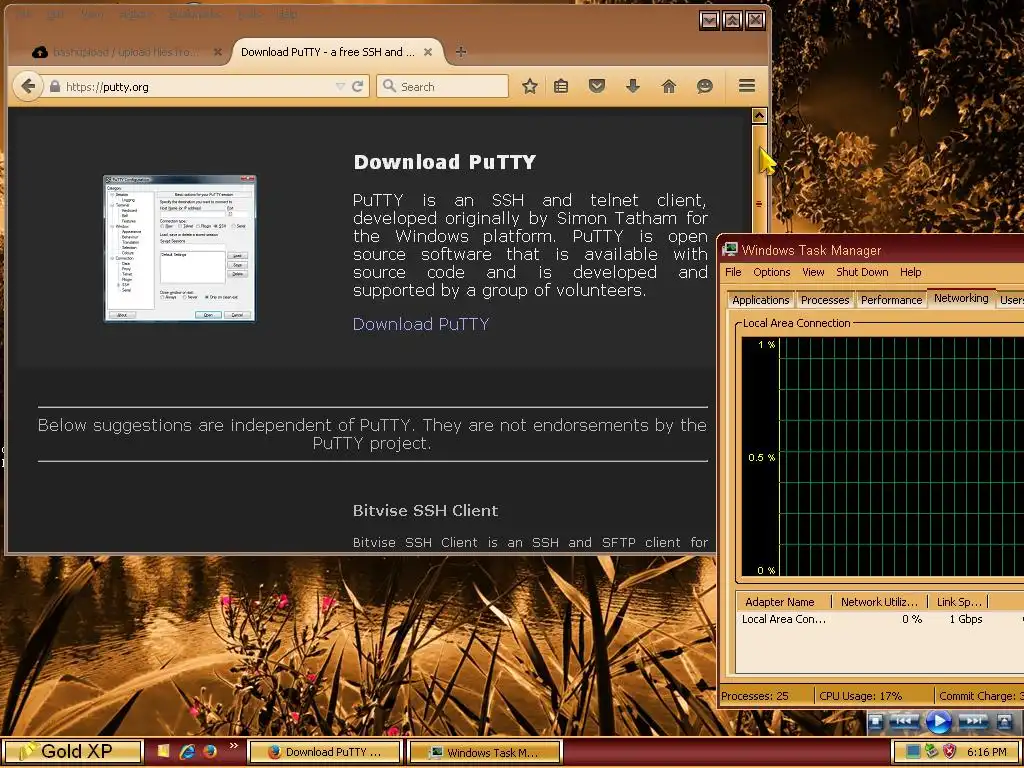This screenshot has width=1024, height=768.
Task: Click Processes: 25 in status bar
Action: [754, 696]
